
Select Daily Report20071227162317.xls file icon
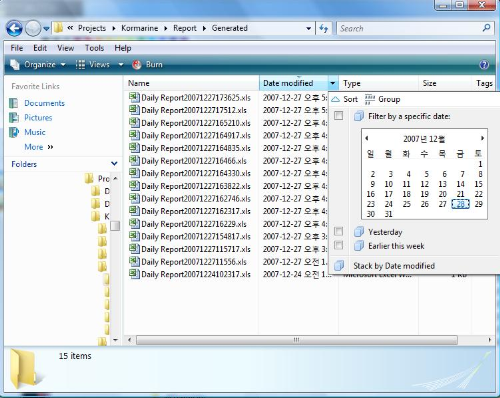pos(134,211)
